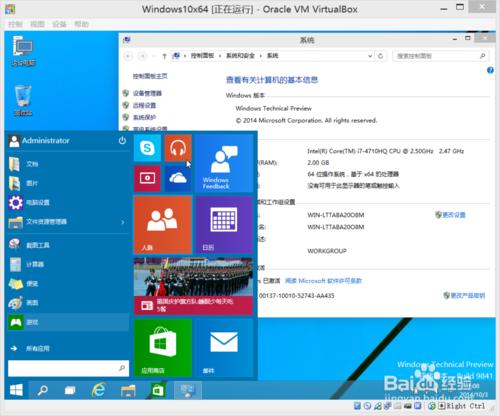
Task: Open Remote settings (远程设置)
Action: pos(144,105)
